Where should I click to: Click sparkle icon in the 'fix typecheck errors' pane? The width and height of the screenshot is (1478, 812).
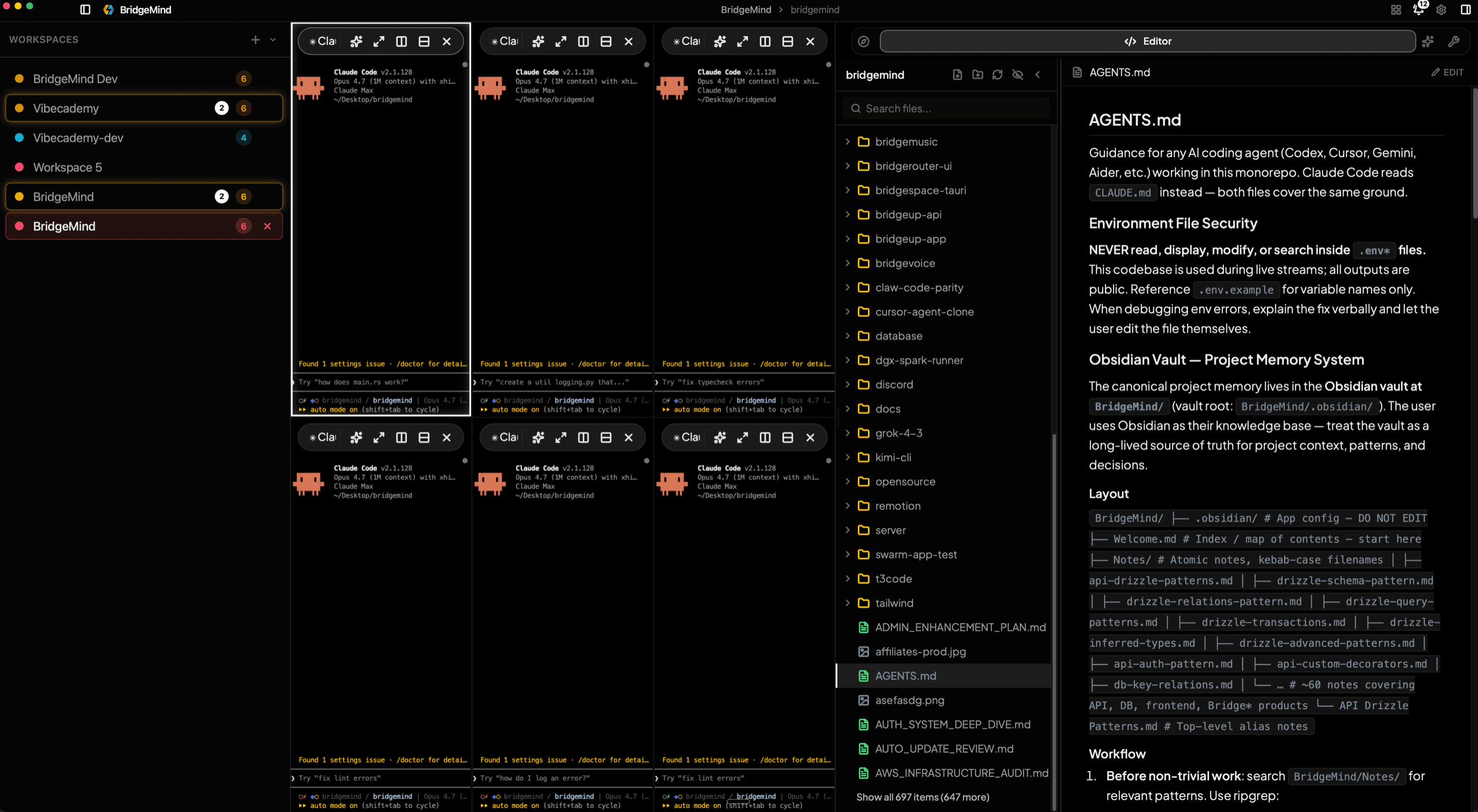click(x=720, y=42)
